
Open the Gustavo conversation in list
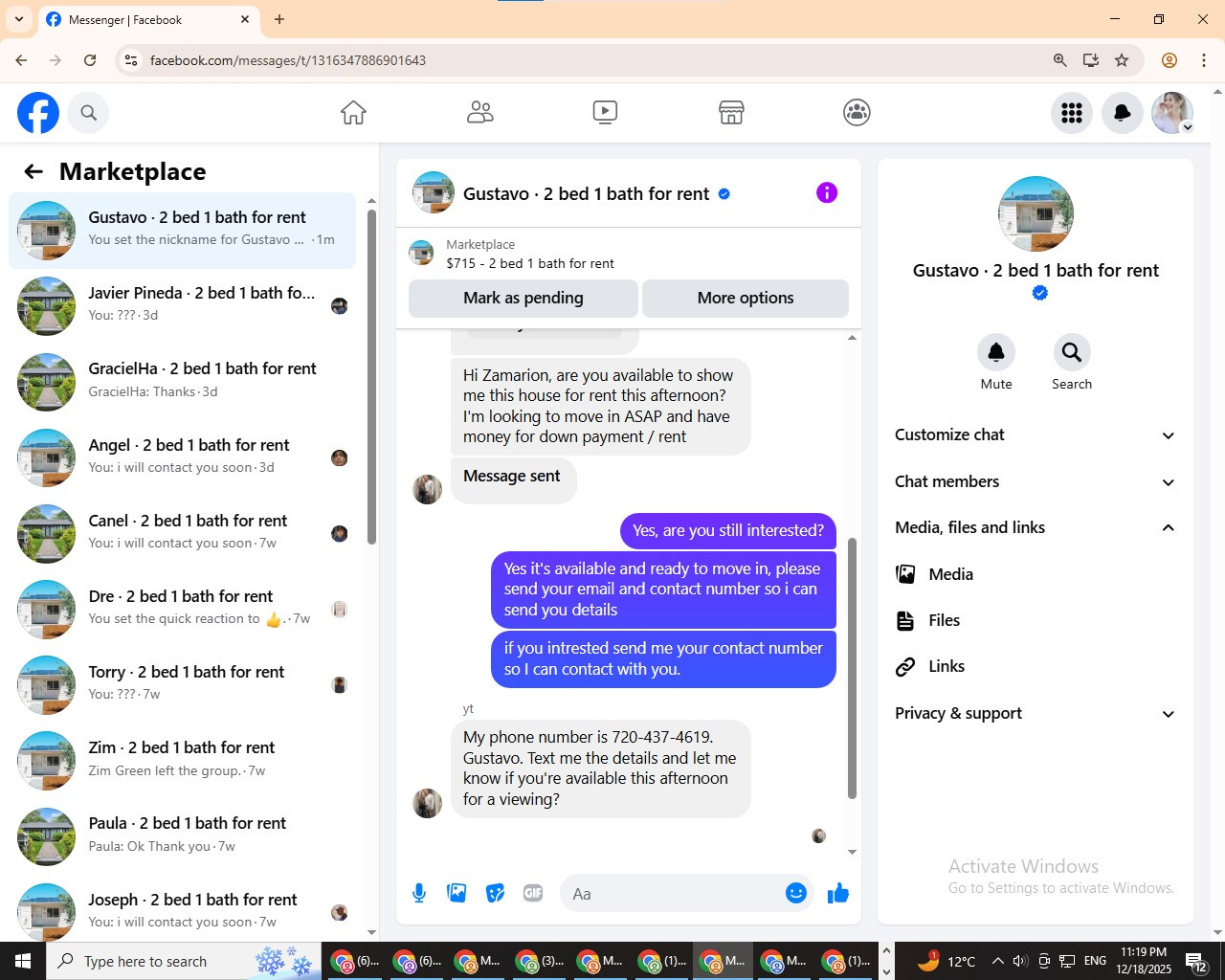coord(182,230)
